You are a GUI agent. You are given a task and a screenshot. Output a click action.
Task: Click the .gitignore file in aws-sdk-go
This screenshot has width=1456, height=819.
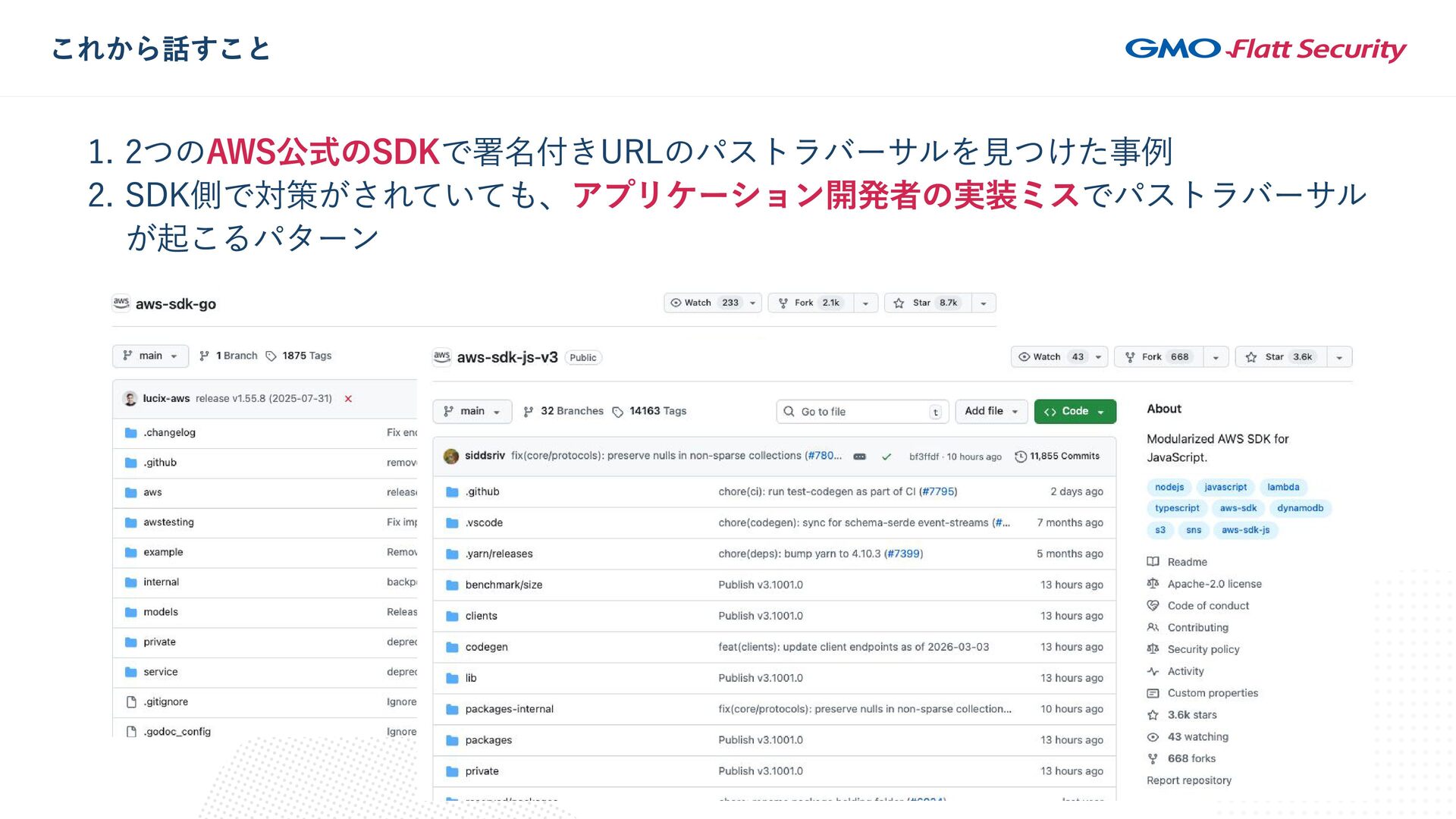[166, 701]
